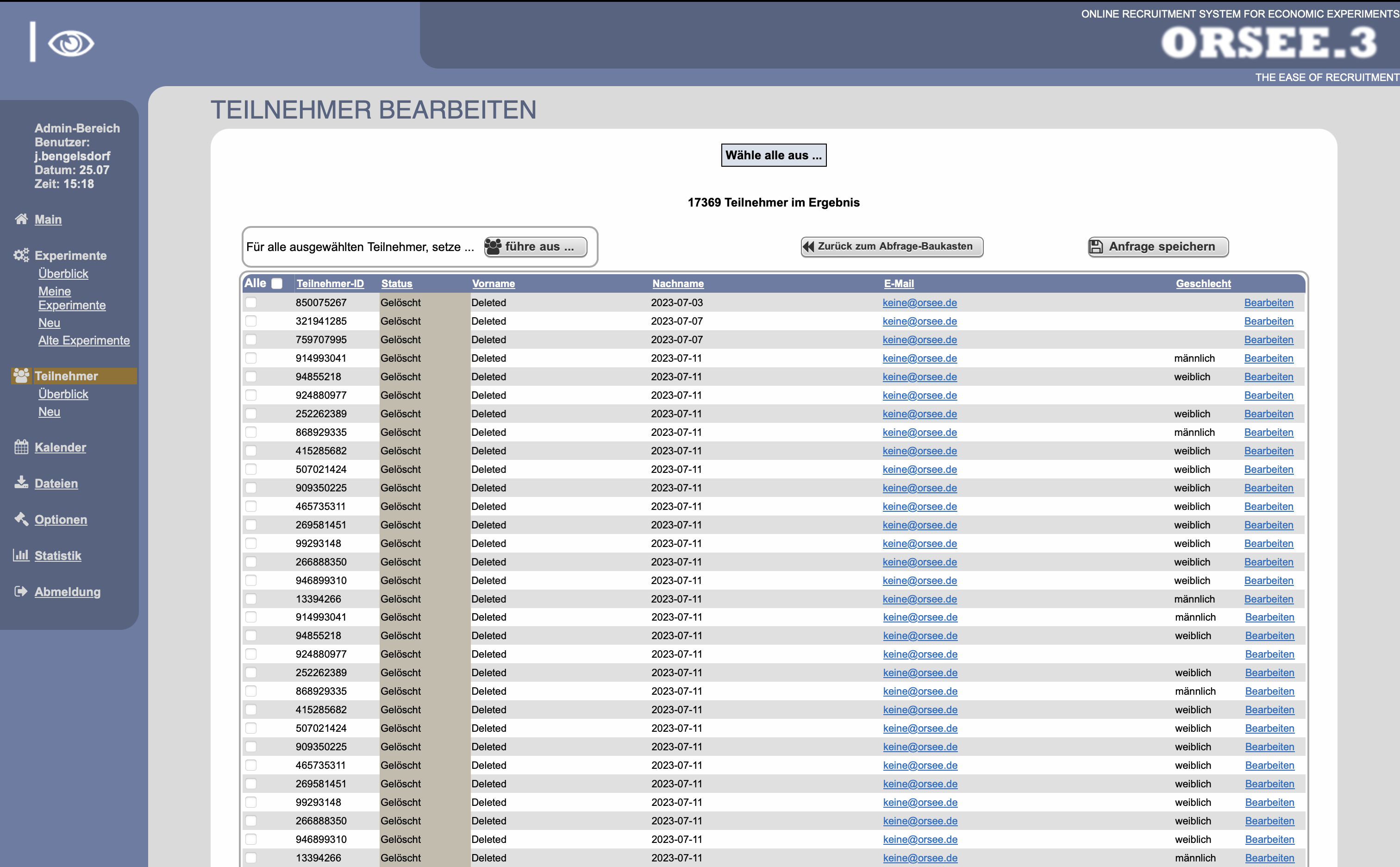Click the calendar icon next to Kalender
The image size is (1400, 867).
click(21, 446)
